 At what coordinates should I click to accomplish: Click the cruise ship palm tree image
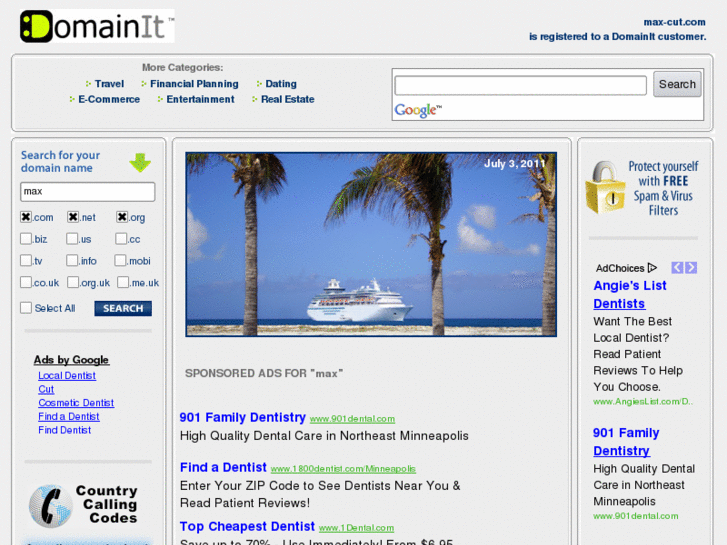pyautogui.click(x=371, y=244)
